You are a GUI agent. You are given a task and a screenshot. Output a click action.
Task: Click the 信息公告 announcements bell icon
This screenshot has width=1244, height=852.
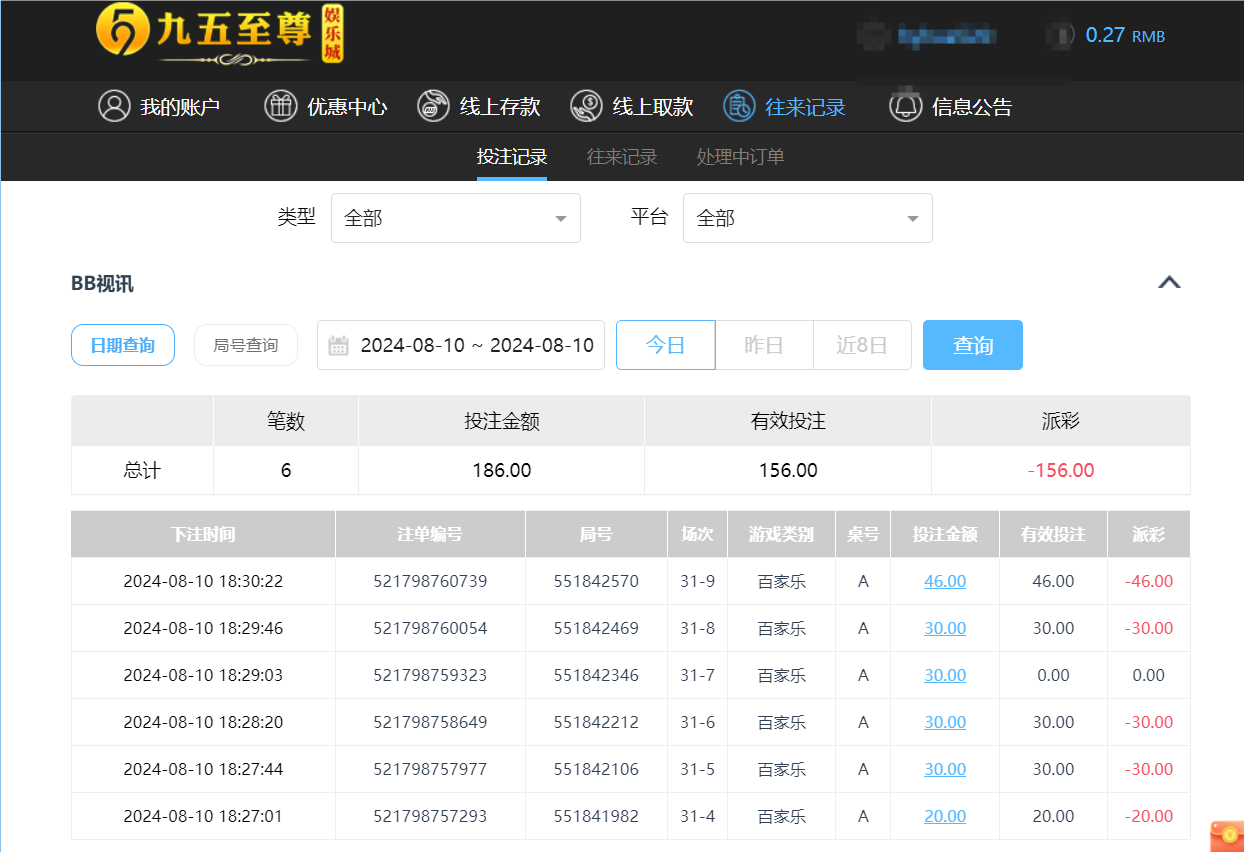click(905, 106)
